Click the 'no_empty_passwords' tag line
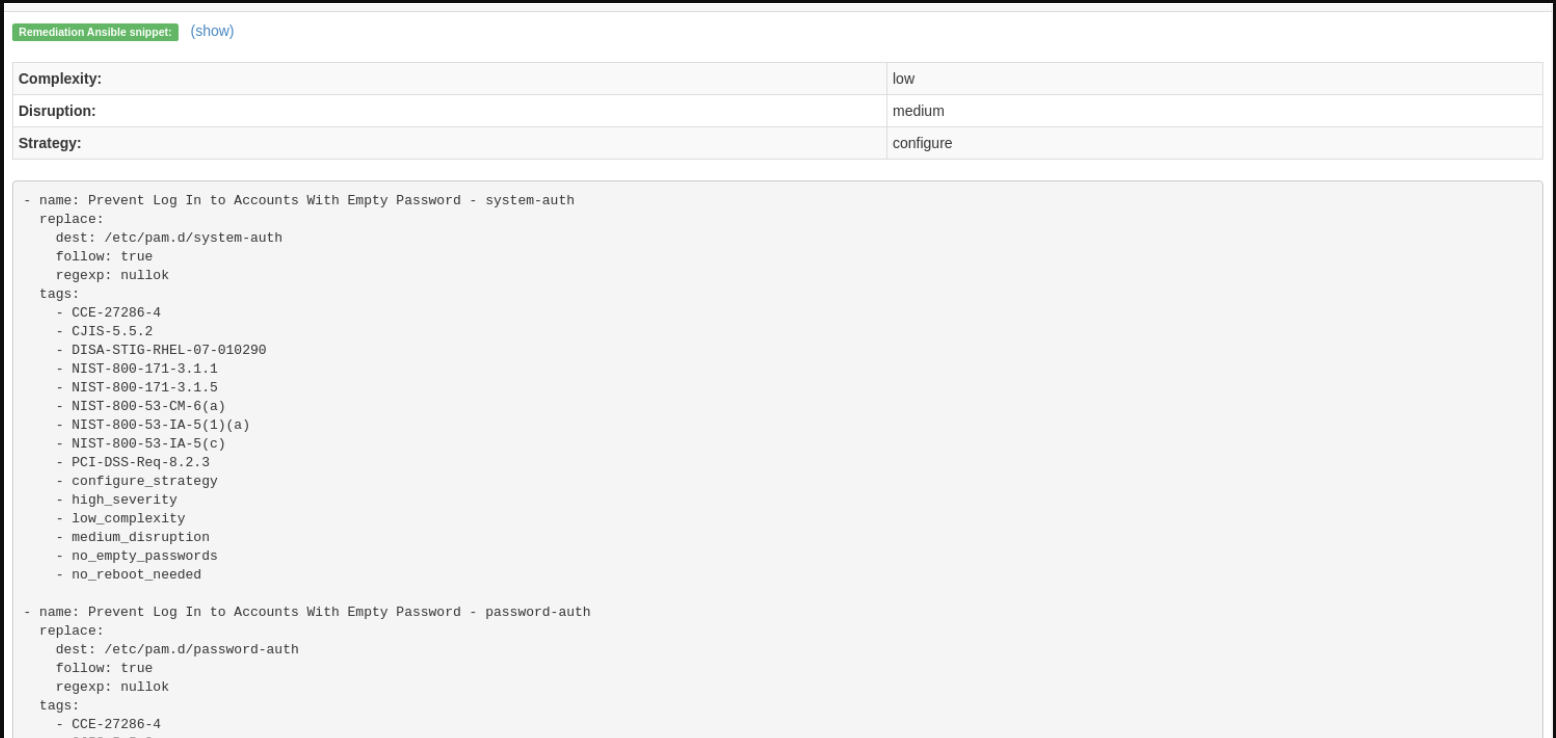Screen dimensions: 1556x738 (x=137, y=556)
